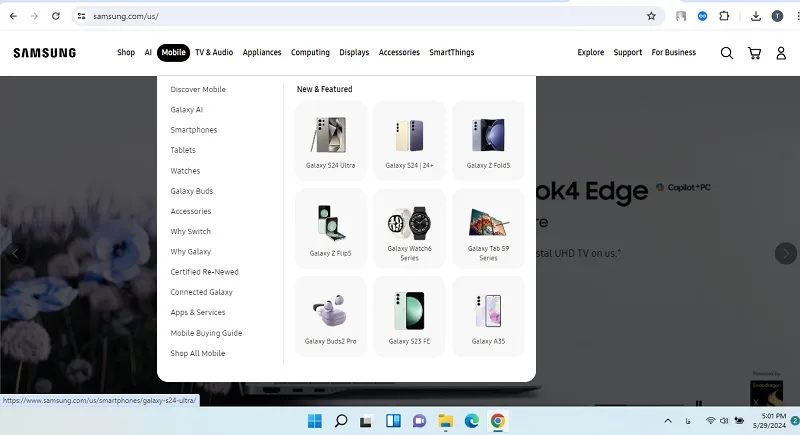Show hidden tray icons chevron
800x435 pixels.
[x=667, y=421]
